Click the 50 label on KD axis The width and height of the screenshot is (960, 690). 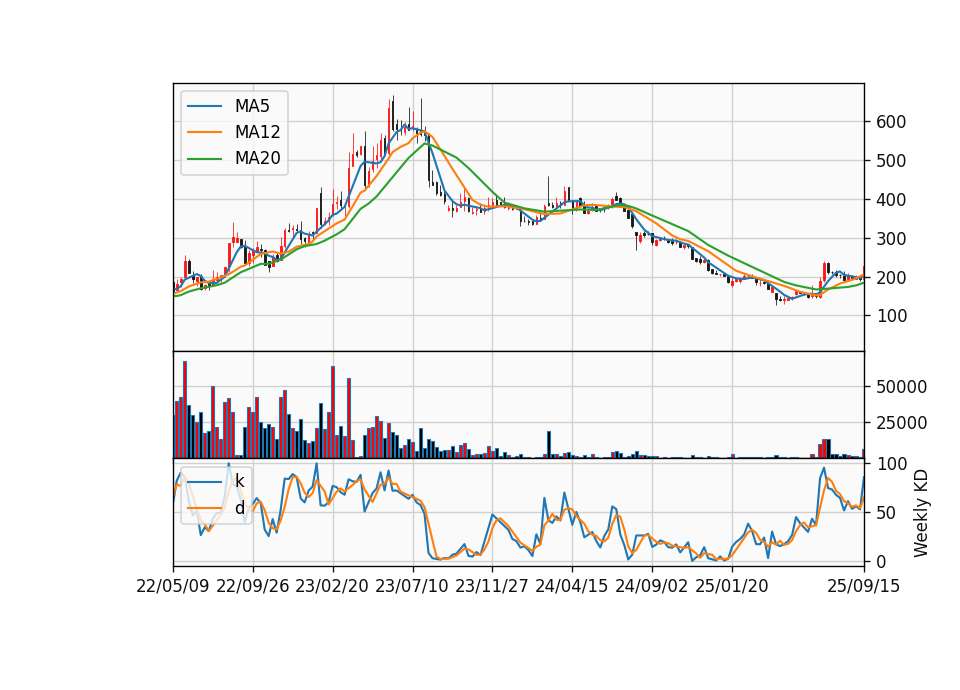[886, 513]
